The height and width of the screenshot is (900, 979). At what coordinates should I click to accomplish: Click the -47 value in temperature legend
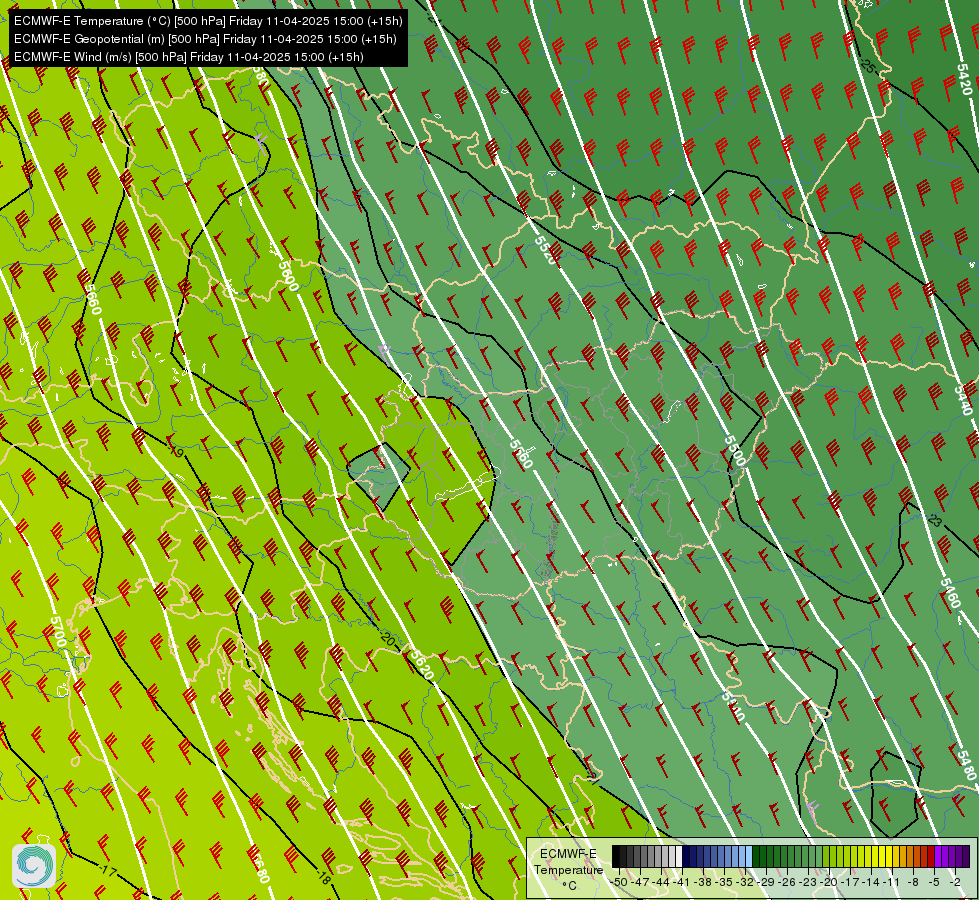(640, 882)
